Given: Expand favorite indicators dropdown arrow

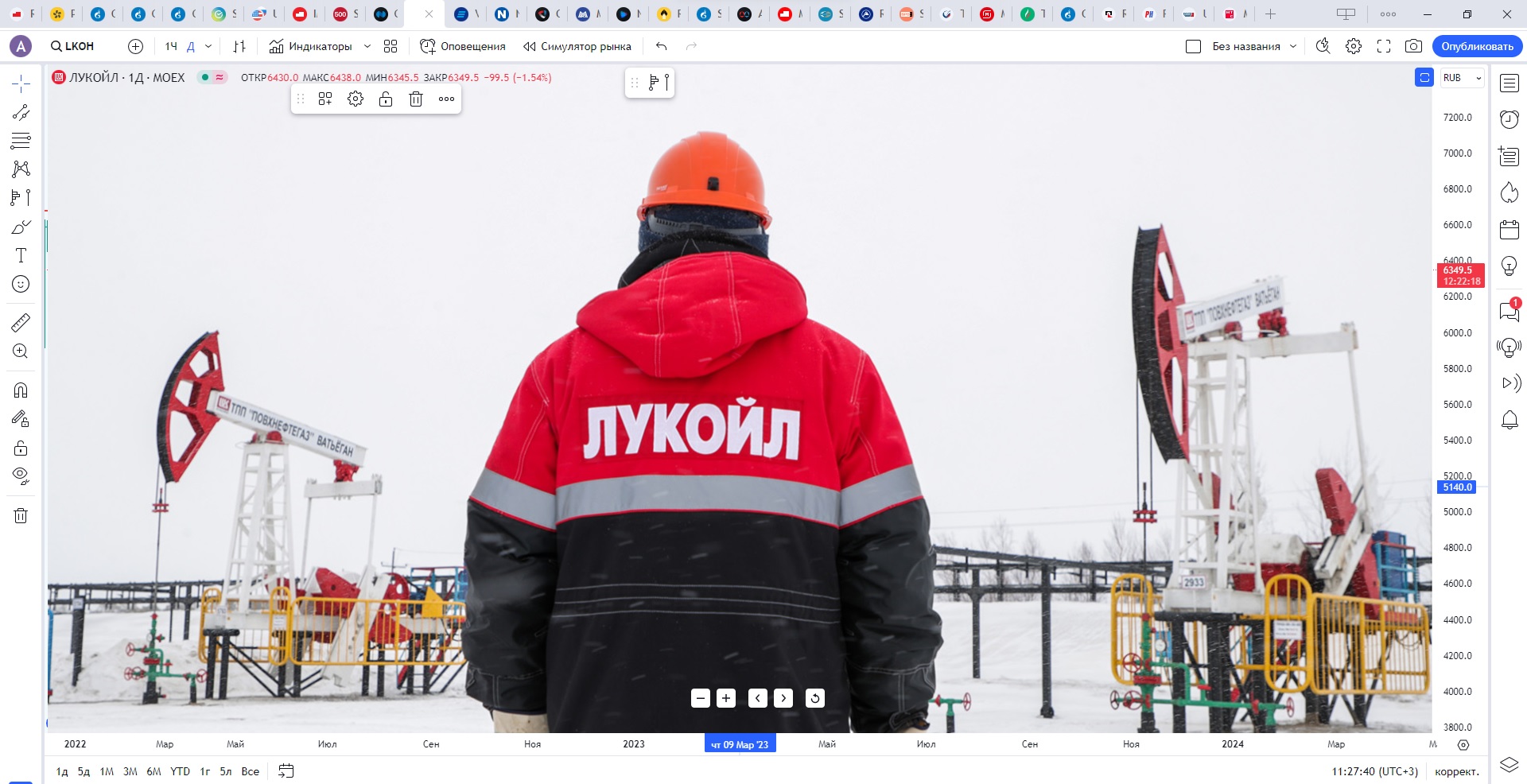Looking at the screenshot, I should point(367,46).
